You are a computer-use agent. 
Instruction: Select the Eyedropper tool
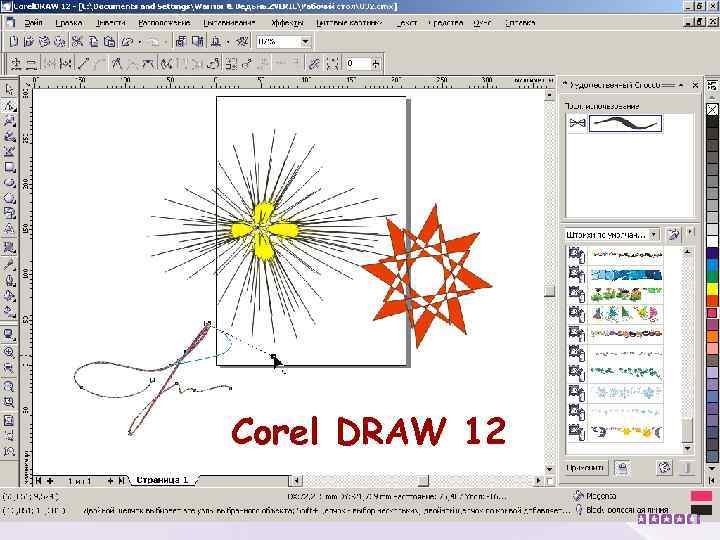[10, 264]
